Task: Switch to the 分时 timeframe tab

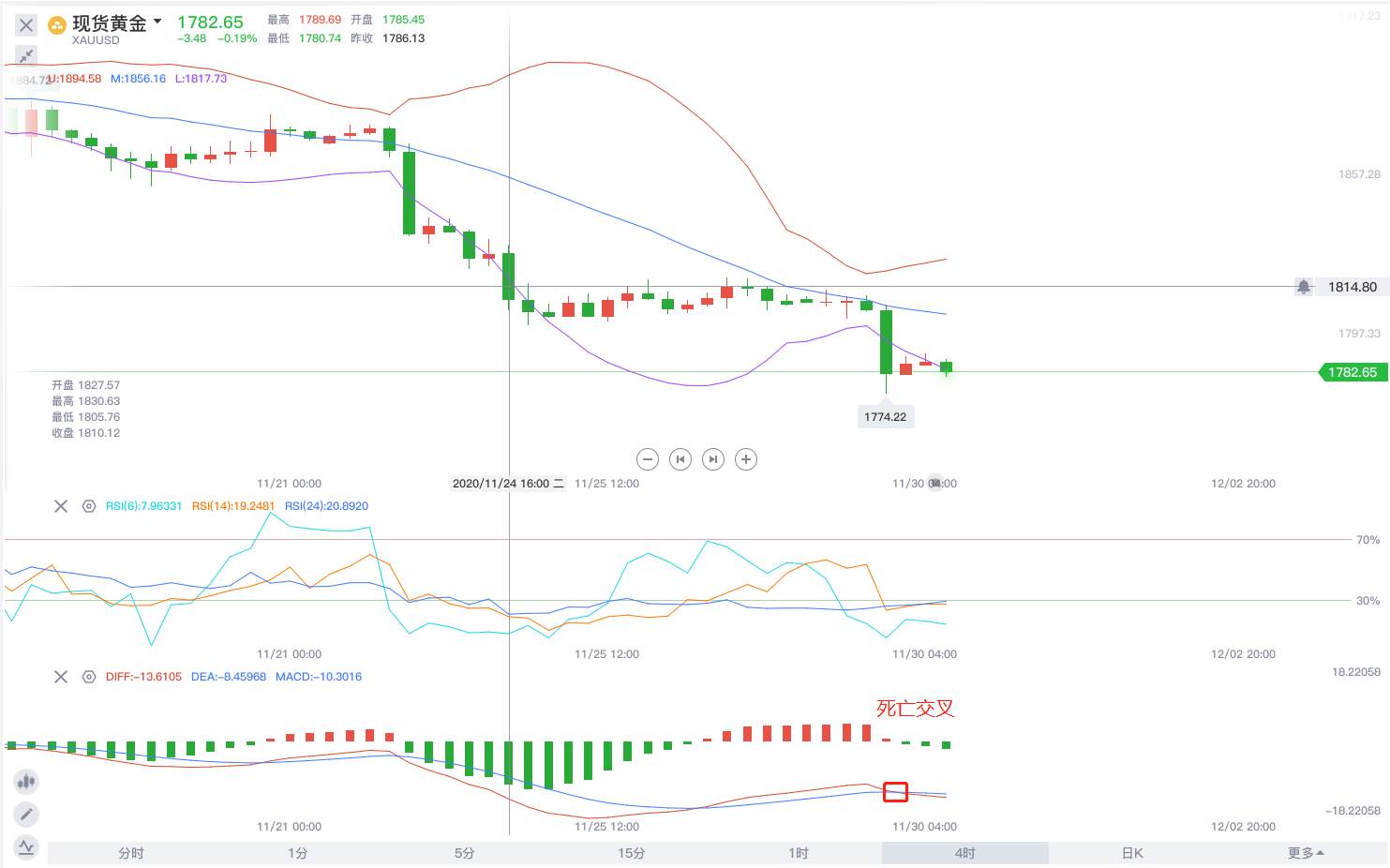Action: click(x=131, y=853)
